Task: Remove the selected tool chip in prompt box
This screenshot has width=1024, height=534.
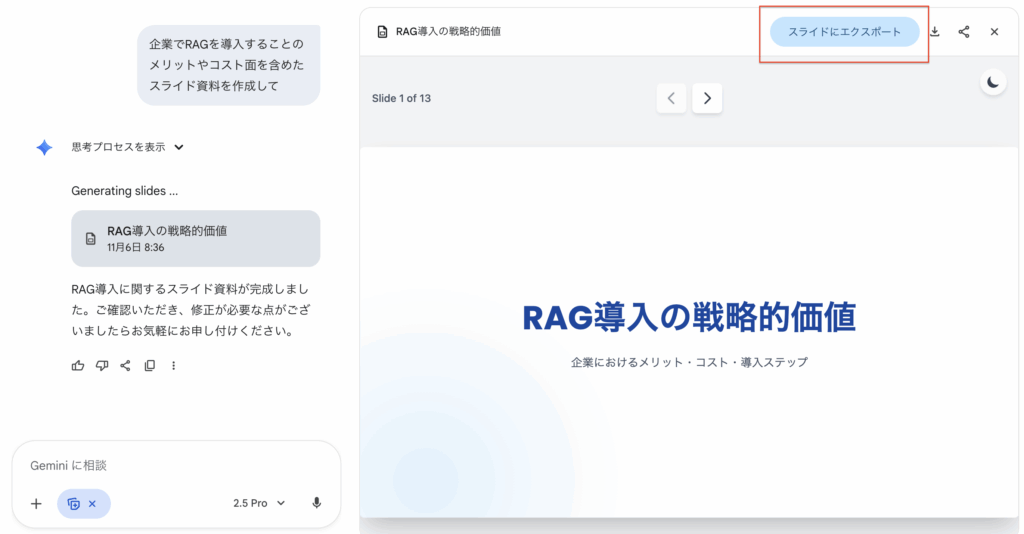Action: (x=92, y=503)
